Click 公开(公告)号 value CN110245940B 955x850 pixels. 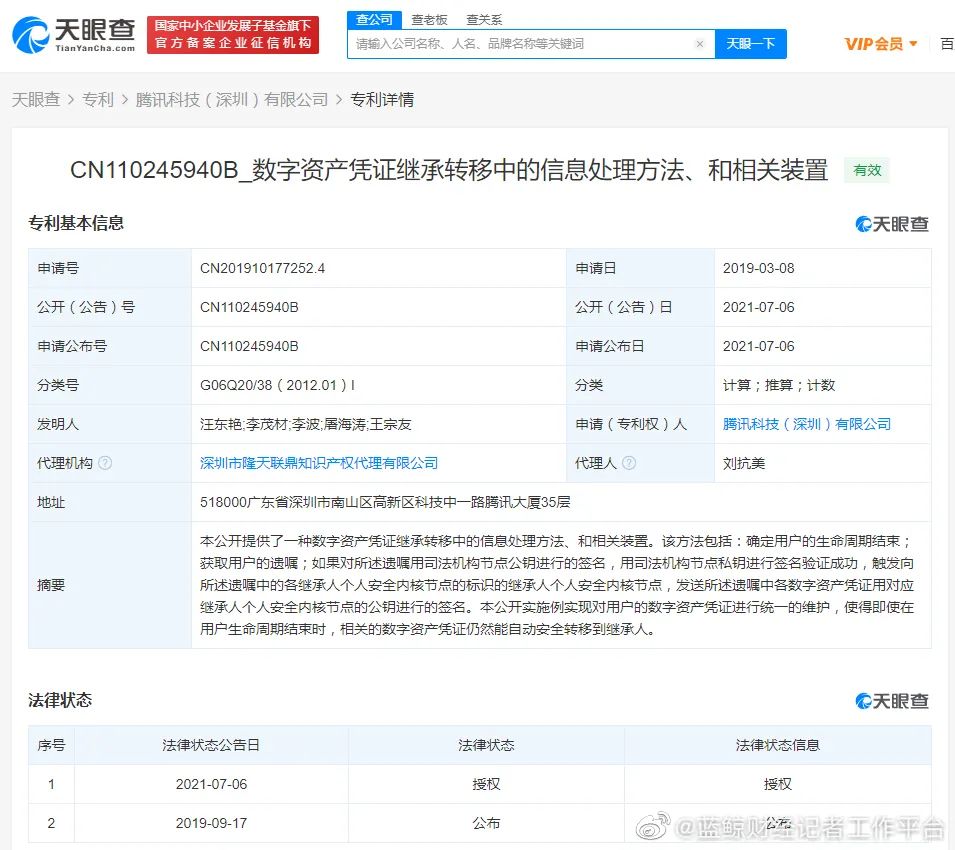(249, 307)
